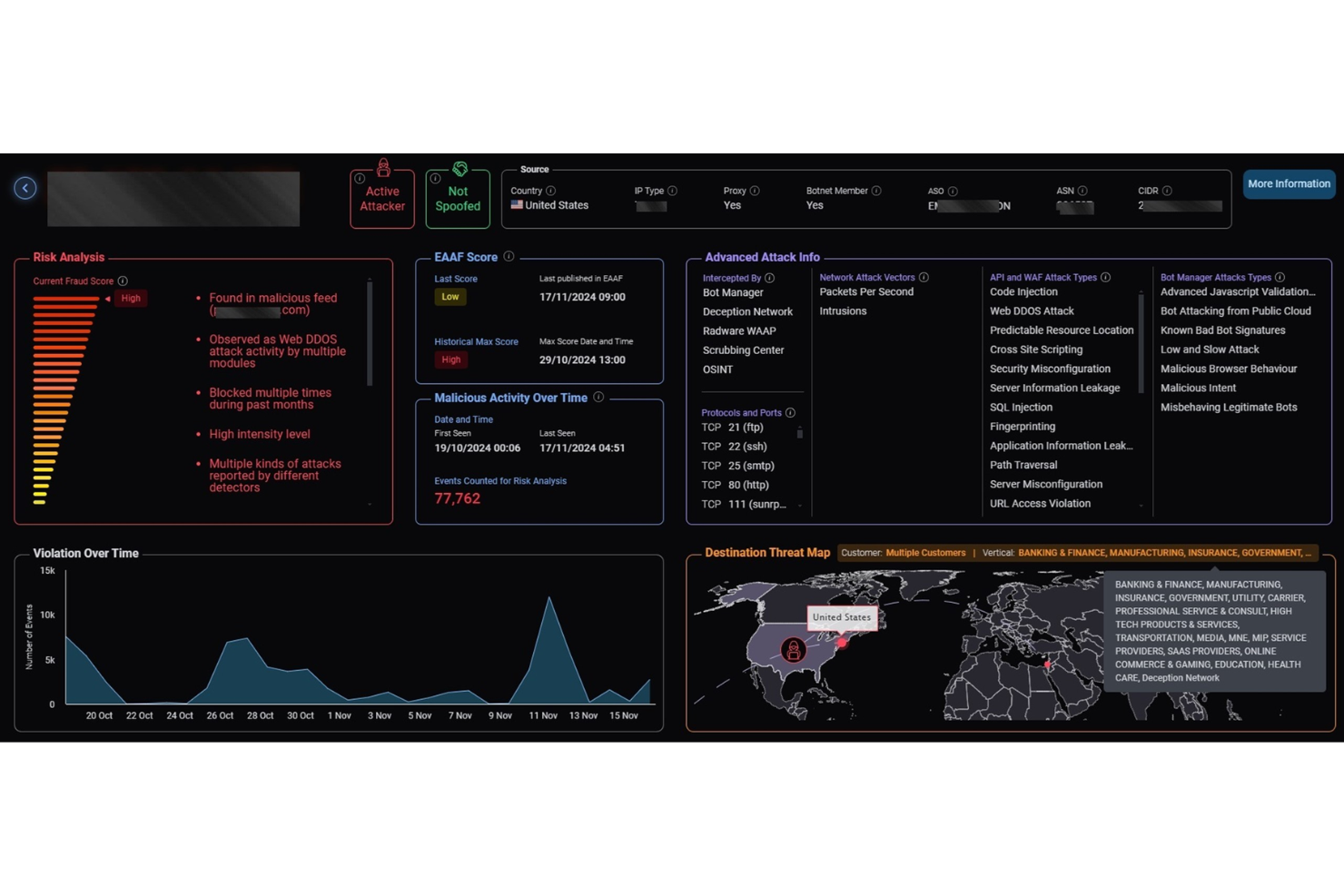Open the info tooltip beside EAAF Score

[x=508, y=257]
